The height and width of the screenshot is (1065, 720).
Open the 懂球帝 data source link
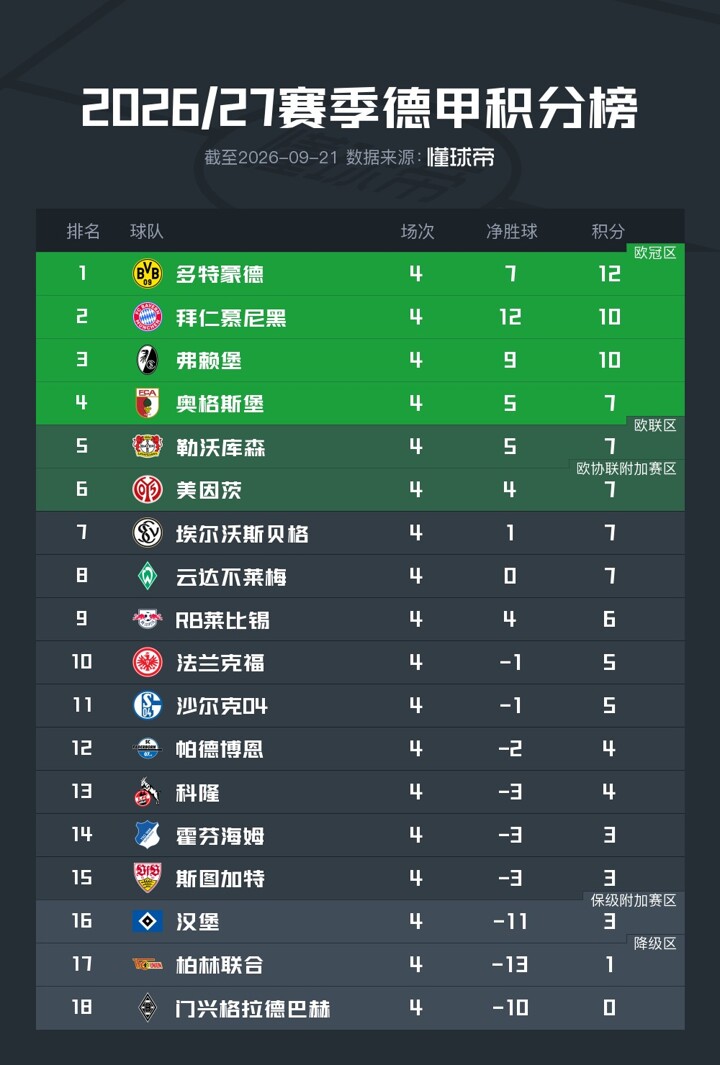[x=461, y=158]
